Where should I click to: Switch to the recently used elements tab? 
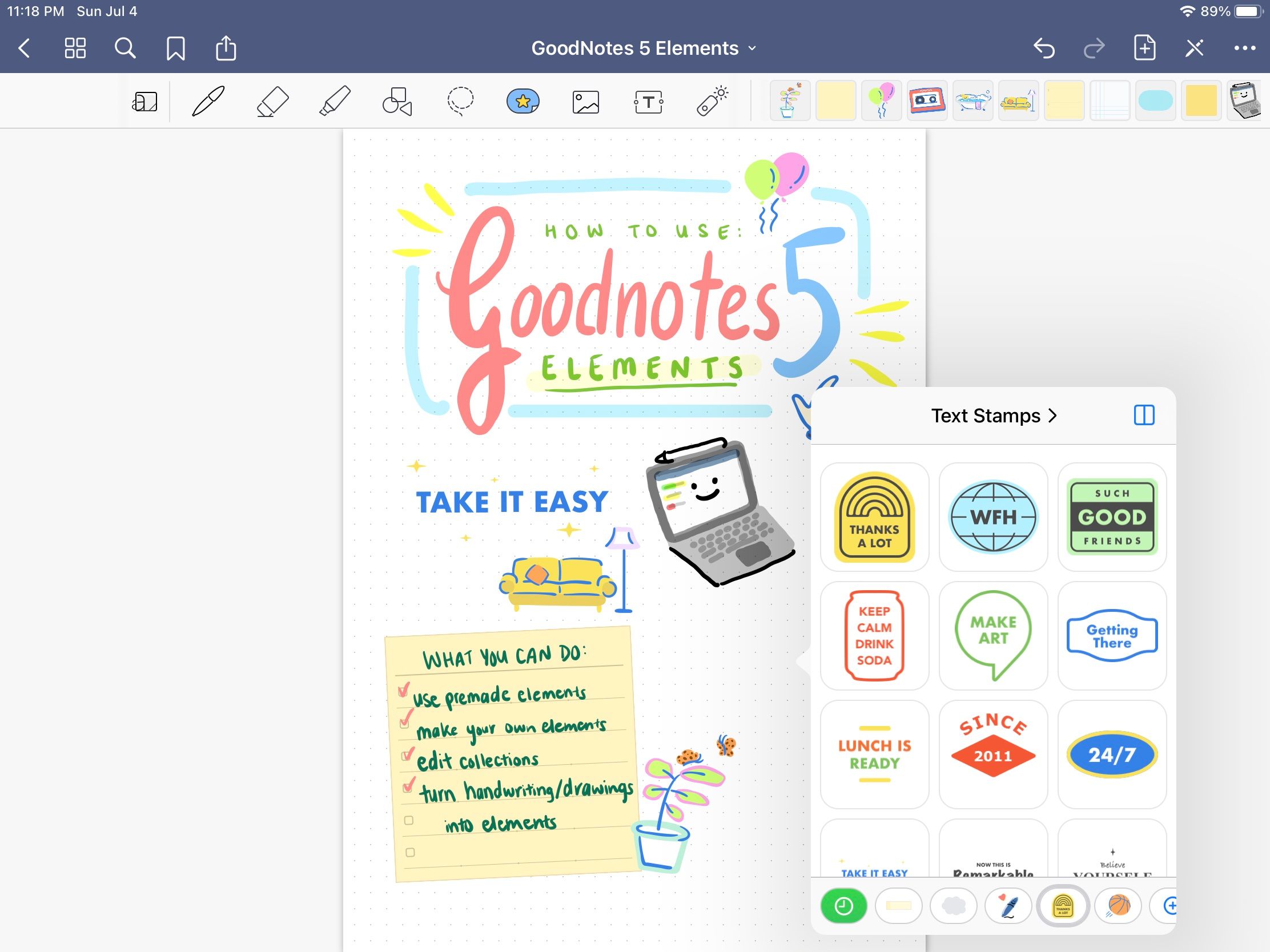[844, 906]
